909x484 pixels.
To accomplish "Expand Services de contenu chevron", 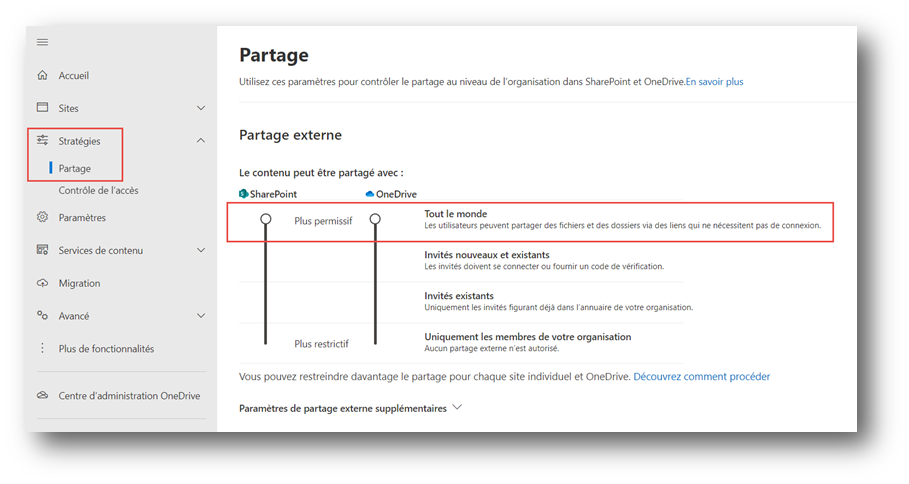I will click(x=201, y=250).
